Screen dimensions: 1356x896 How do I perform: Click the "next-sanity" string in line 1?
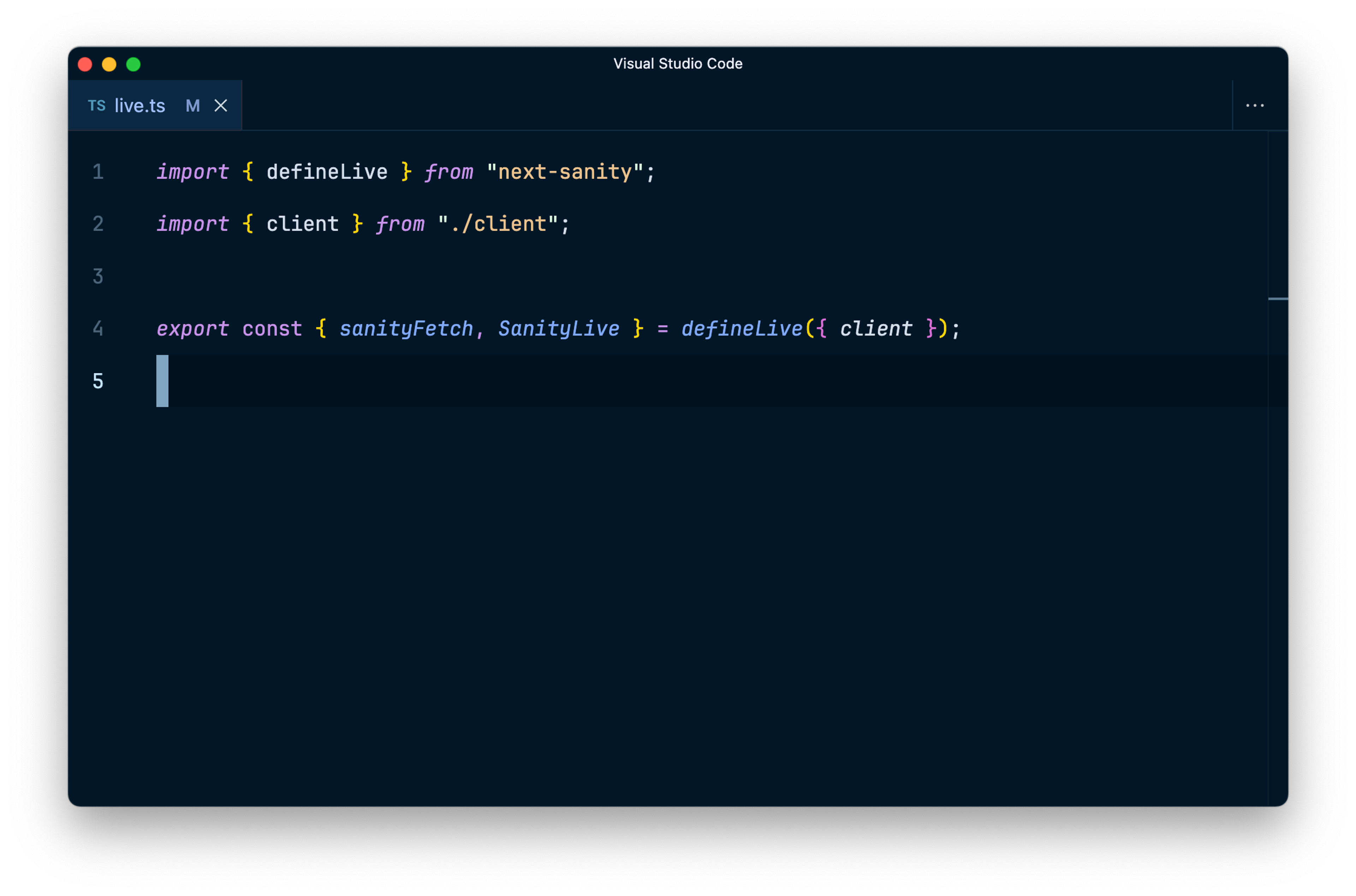565,172
